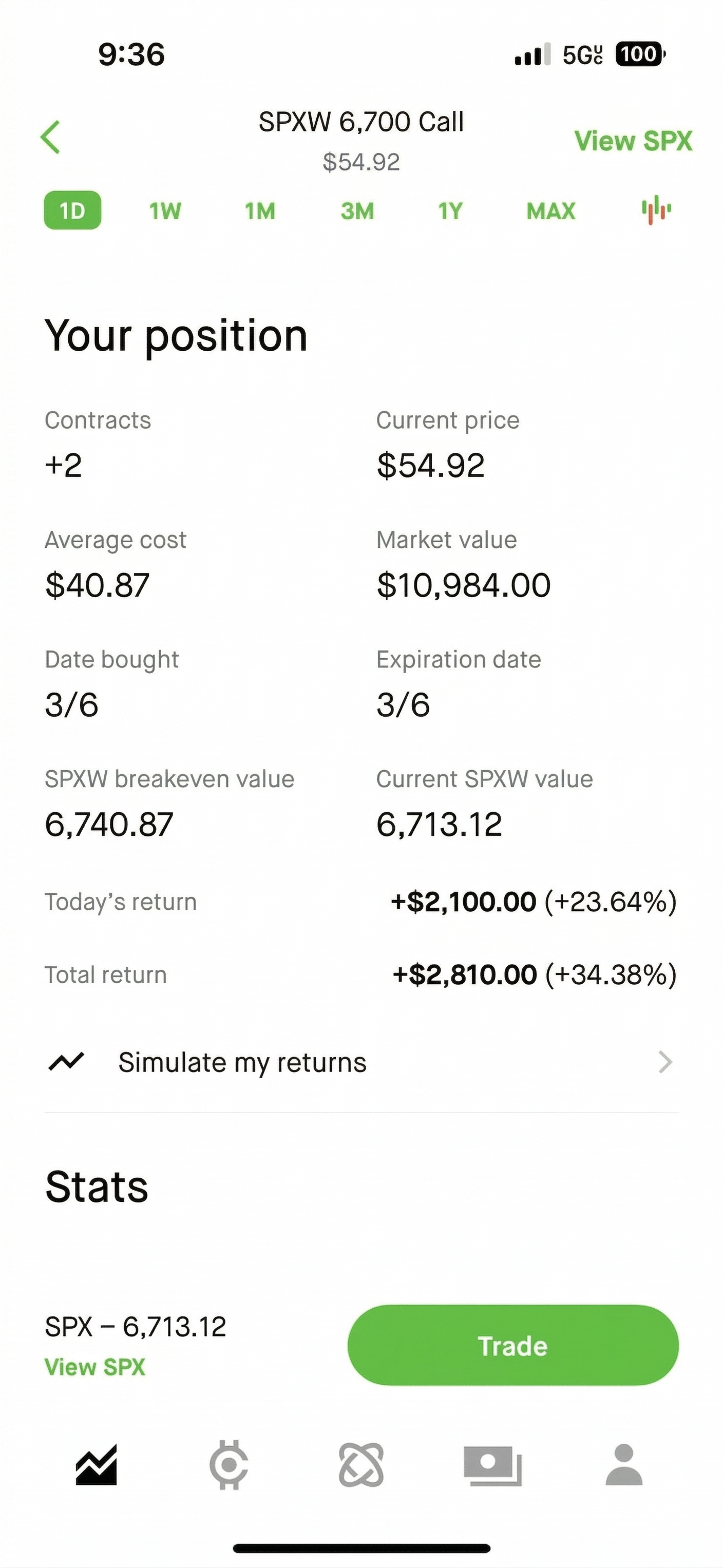This screenshot has height=1568, width=723.
Task: Tap the green back arrow
Action: coord(50,137)
